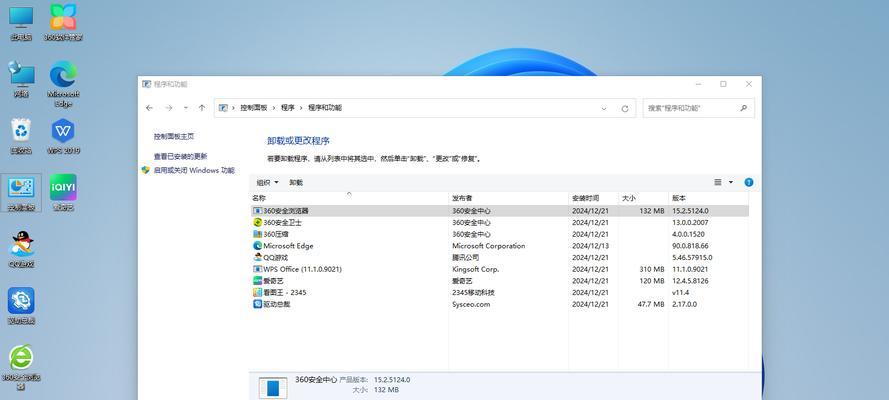889x400 pixels.
Task: Select the highlighted Control Panel desktop icon
Action: tap(21, 193)
